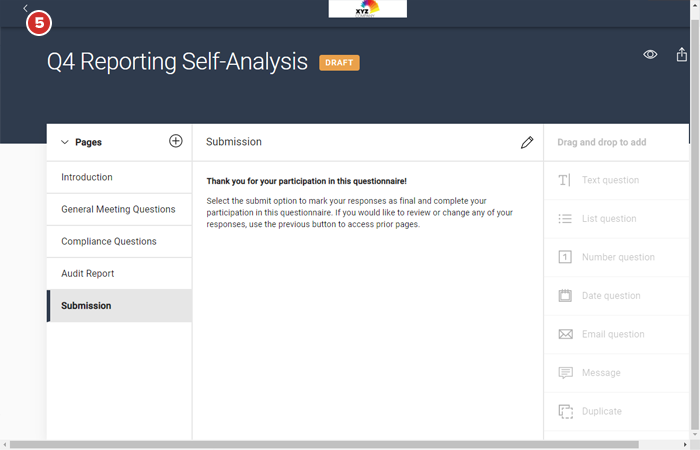Go back using the top-left arrow
The width and height of the screenshot is (700, 450).
click(25, 8)
